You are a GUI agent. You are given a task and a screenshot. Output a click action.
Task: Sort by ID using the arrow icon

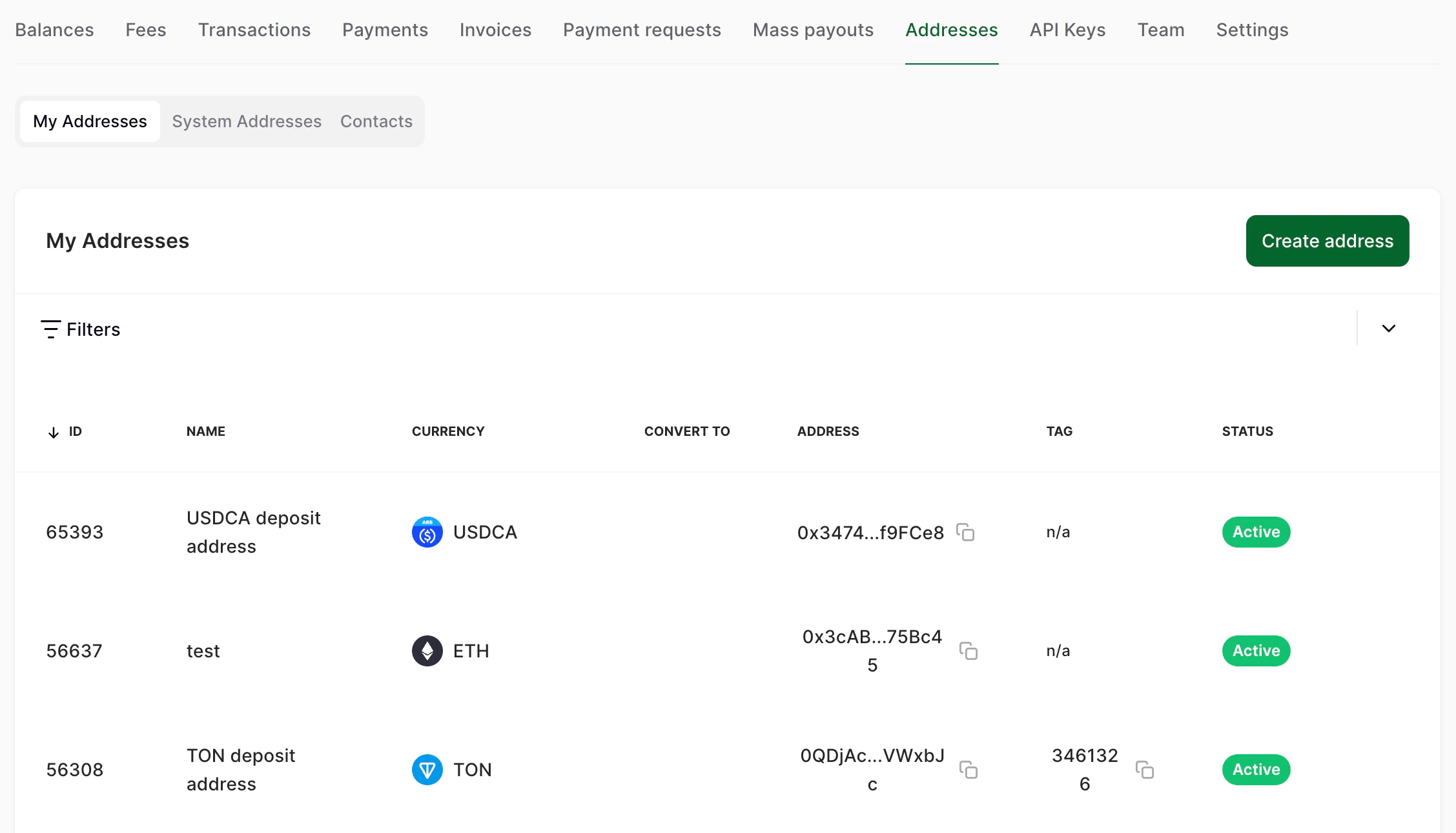pos(54,432)
